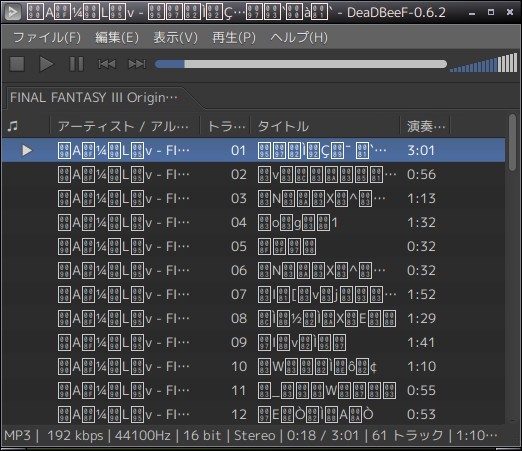Minimize the DeaDBeeF window
This screenshot has width=522, height=451.
(472, 13)
